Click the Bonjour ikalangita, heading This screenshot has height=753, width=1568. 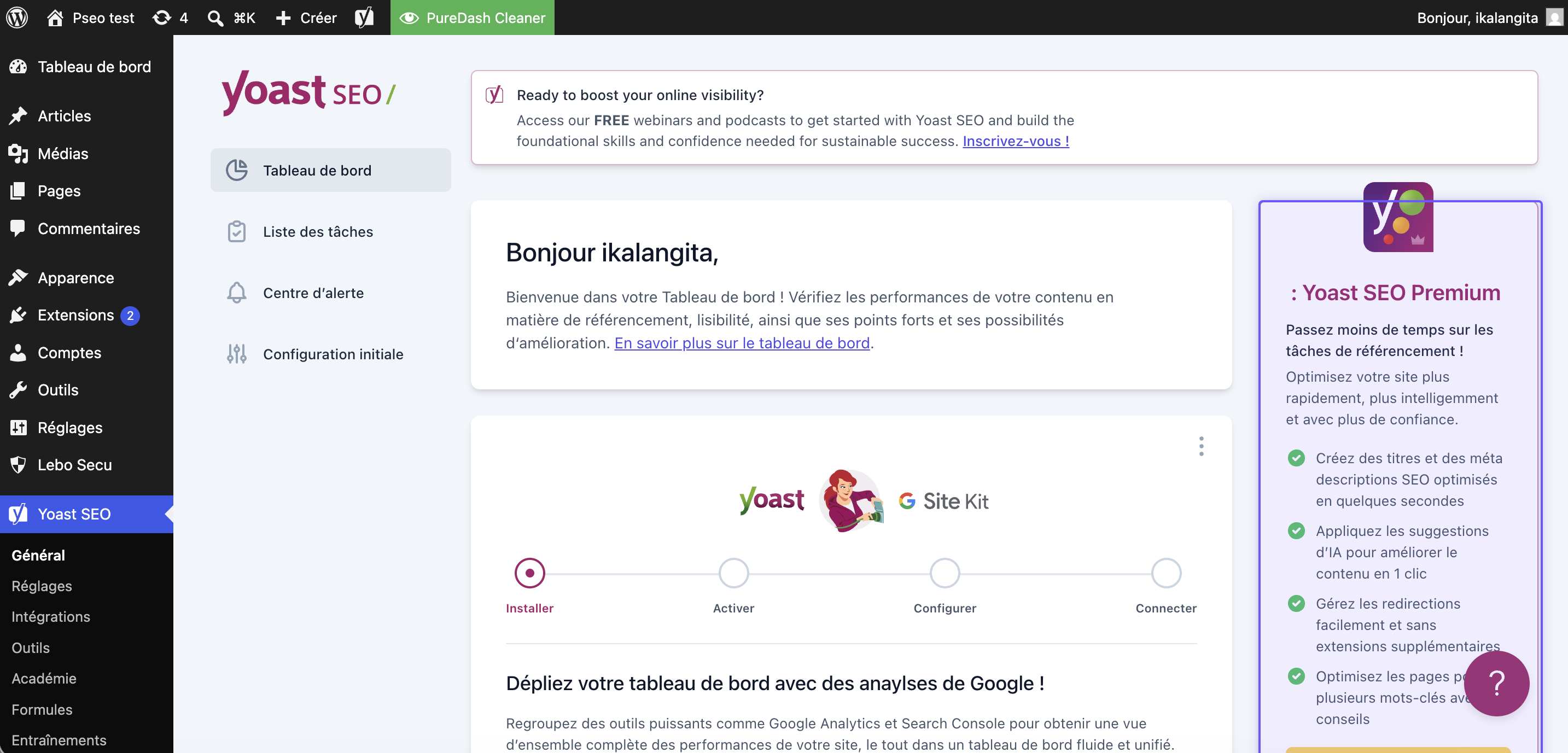click(x=612, y=253)
